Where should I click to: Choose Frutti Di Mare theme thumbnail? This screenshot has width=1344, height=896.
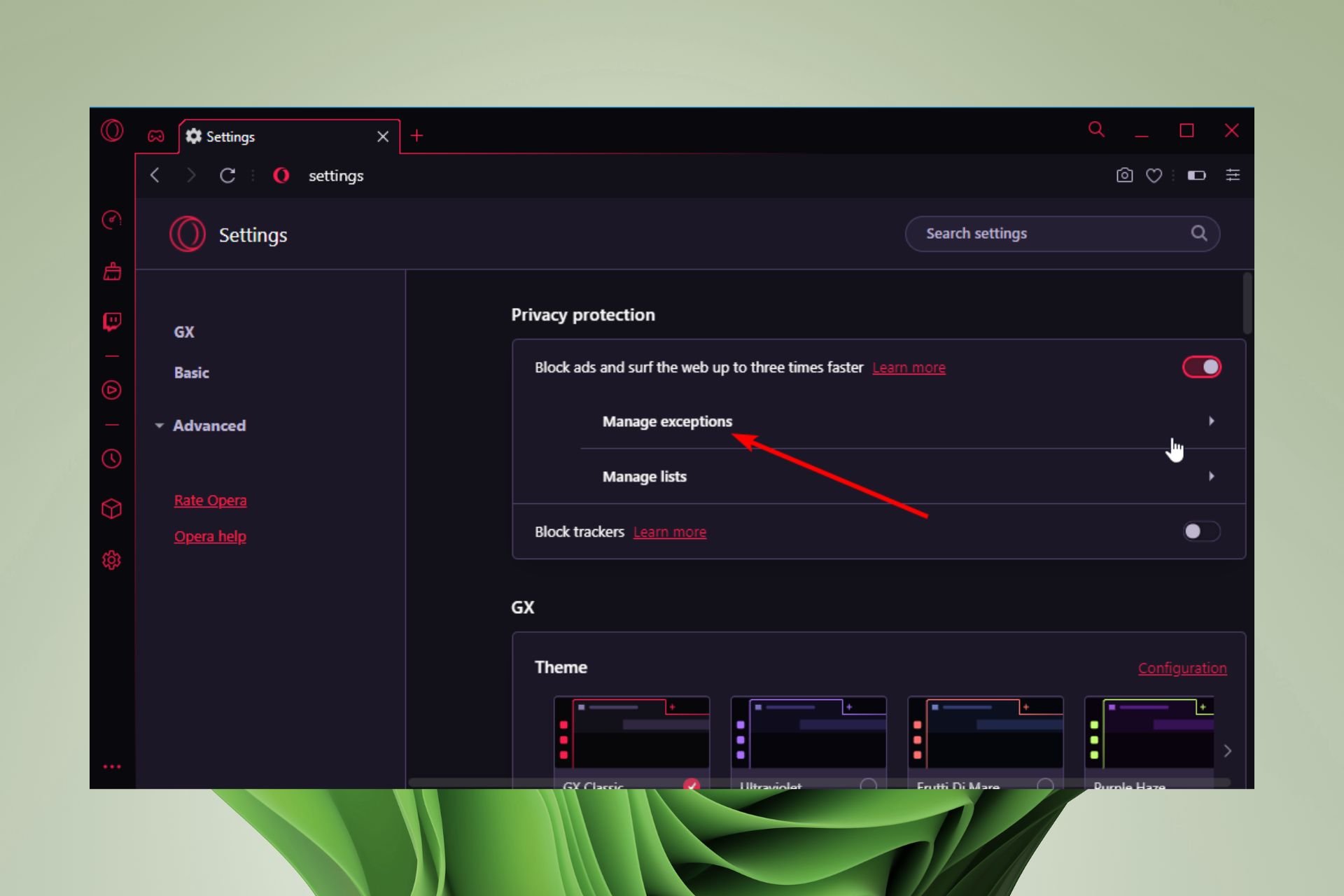tap(985, 732)
